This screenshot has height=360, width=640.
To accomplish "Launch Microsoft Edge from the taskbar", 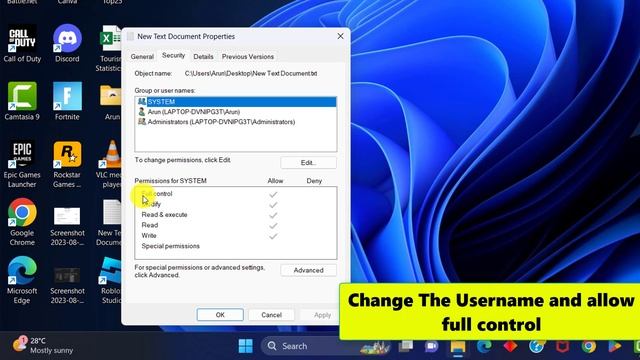I will (484, 346).
